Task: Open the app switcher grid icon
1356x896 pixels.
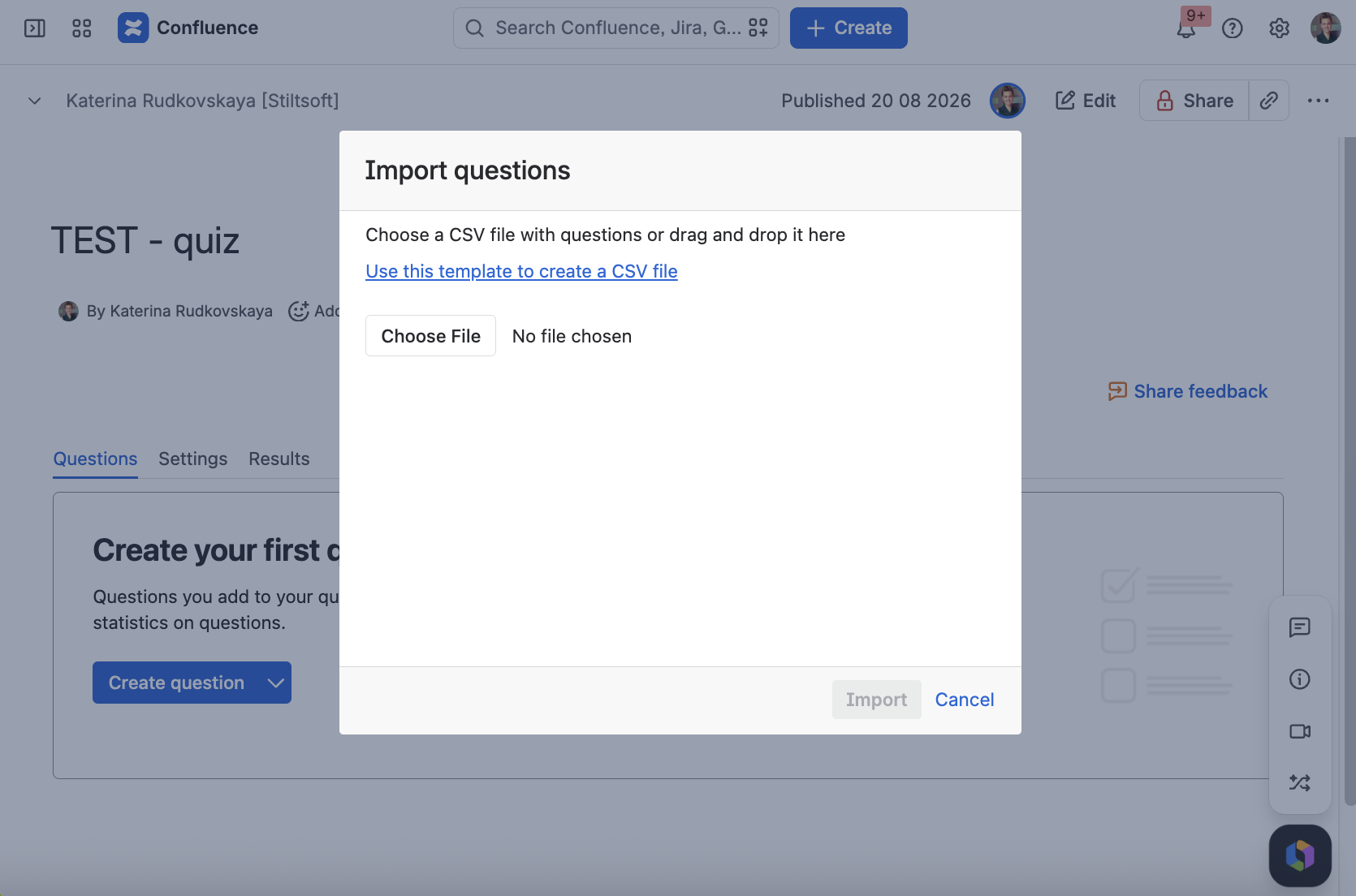Action: (x=82, y=28)
